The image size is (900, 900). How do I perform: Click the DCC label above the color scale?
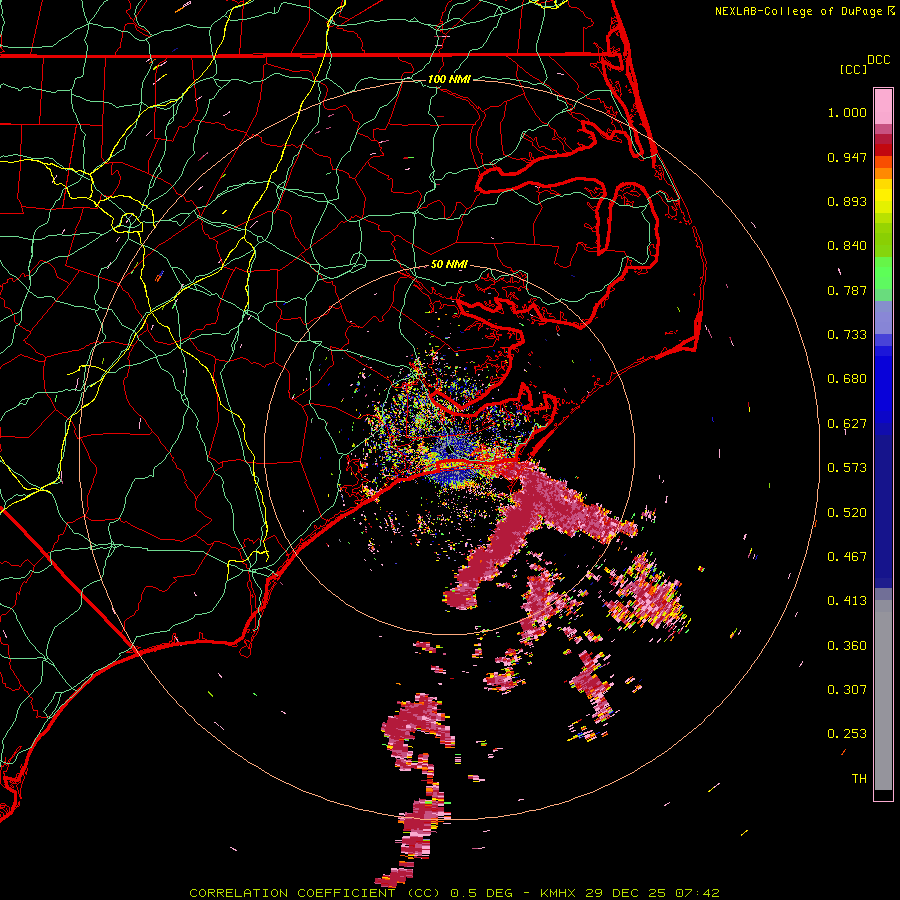[x=879, y=60]
